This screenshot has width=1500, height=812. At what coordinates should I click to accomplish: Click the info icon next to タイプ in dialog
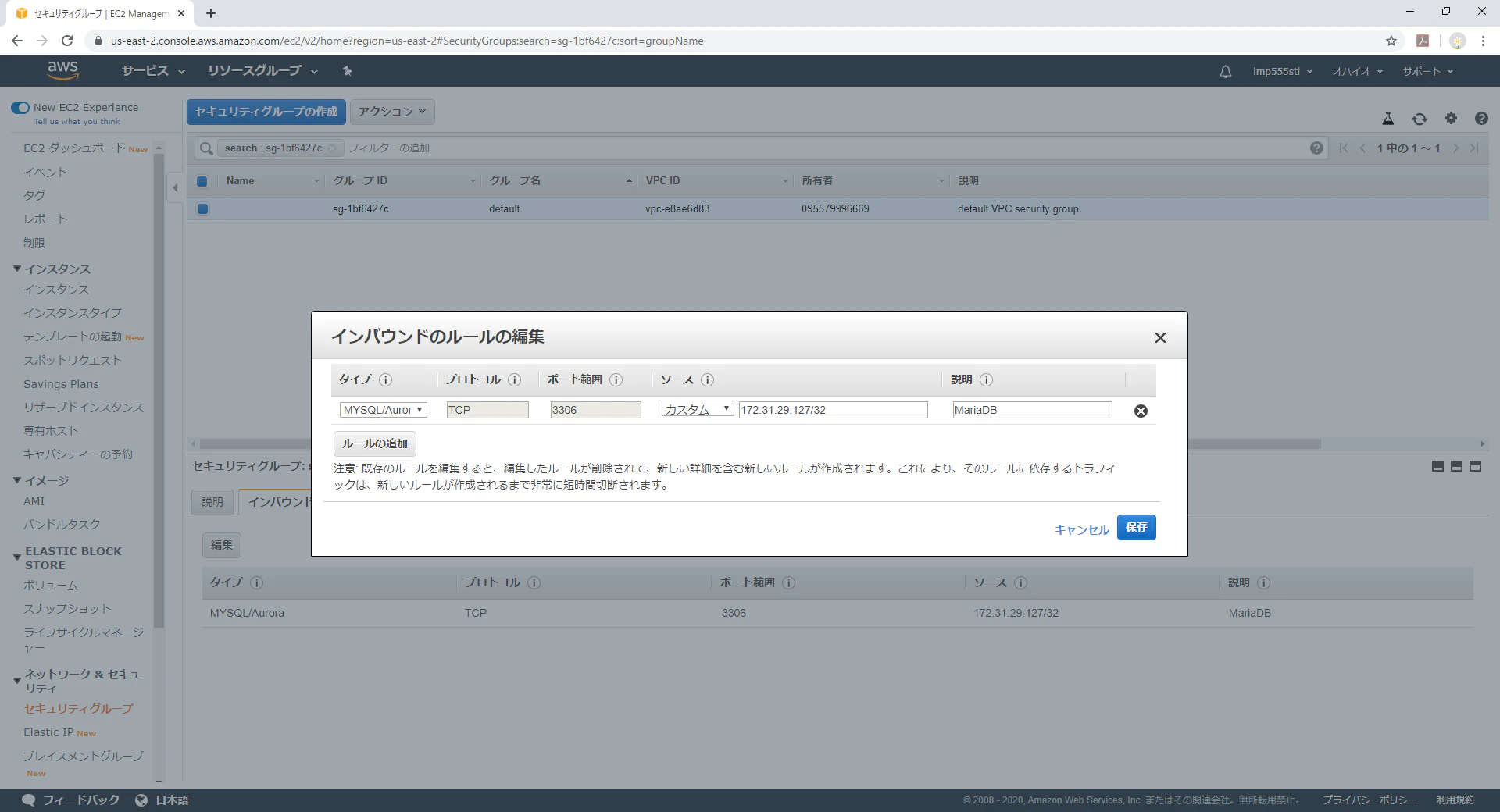point(386,380)
